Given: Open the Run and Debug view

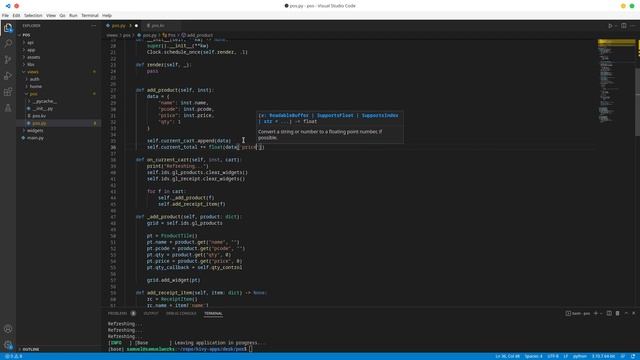Looking at the screenshot, I should pos(8,76).
